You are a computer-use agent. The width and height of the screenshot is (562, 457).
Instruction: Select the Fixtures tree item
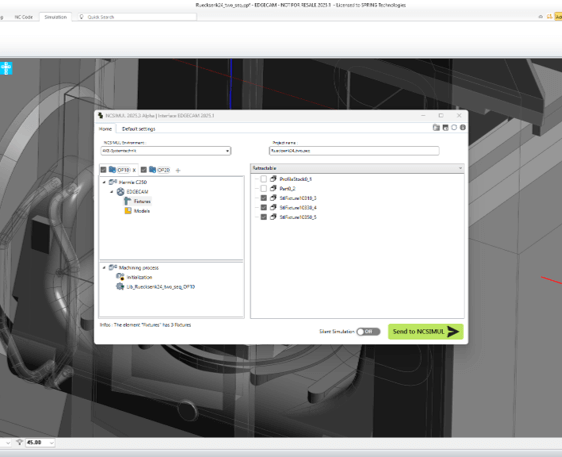(x=142, y=201)
